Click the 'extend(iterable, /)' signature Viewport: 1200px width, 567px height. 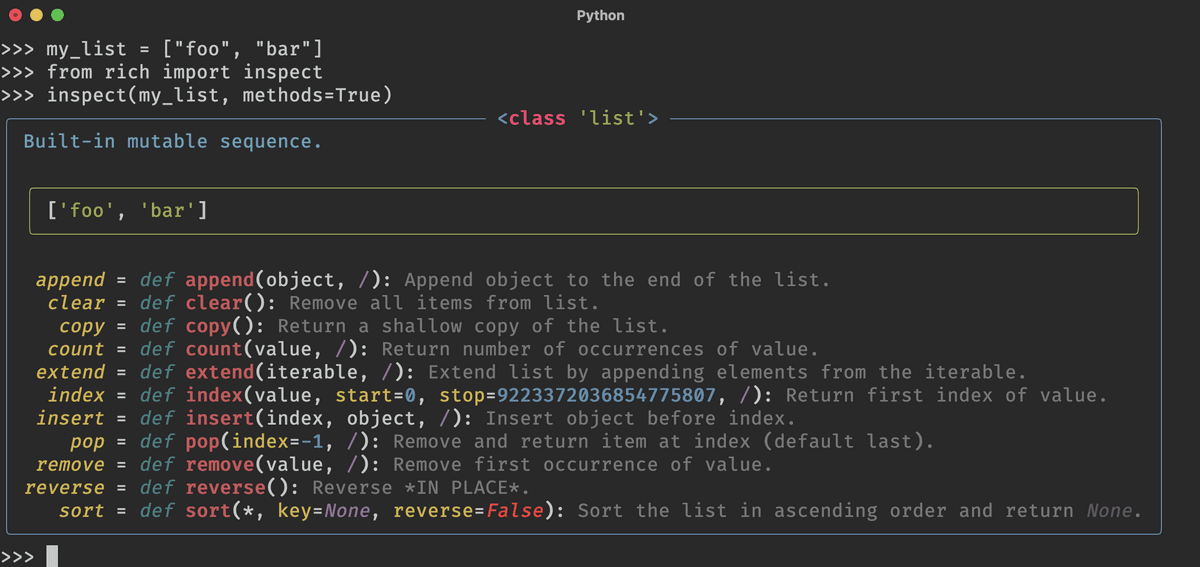(x=295, y=372)
